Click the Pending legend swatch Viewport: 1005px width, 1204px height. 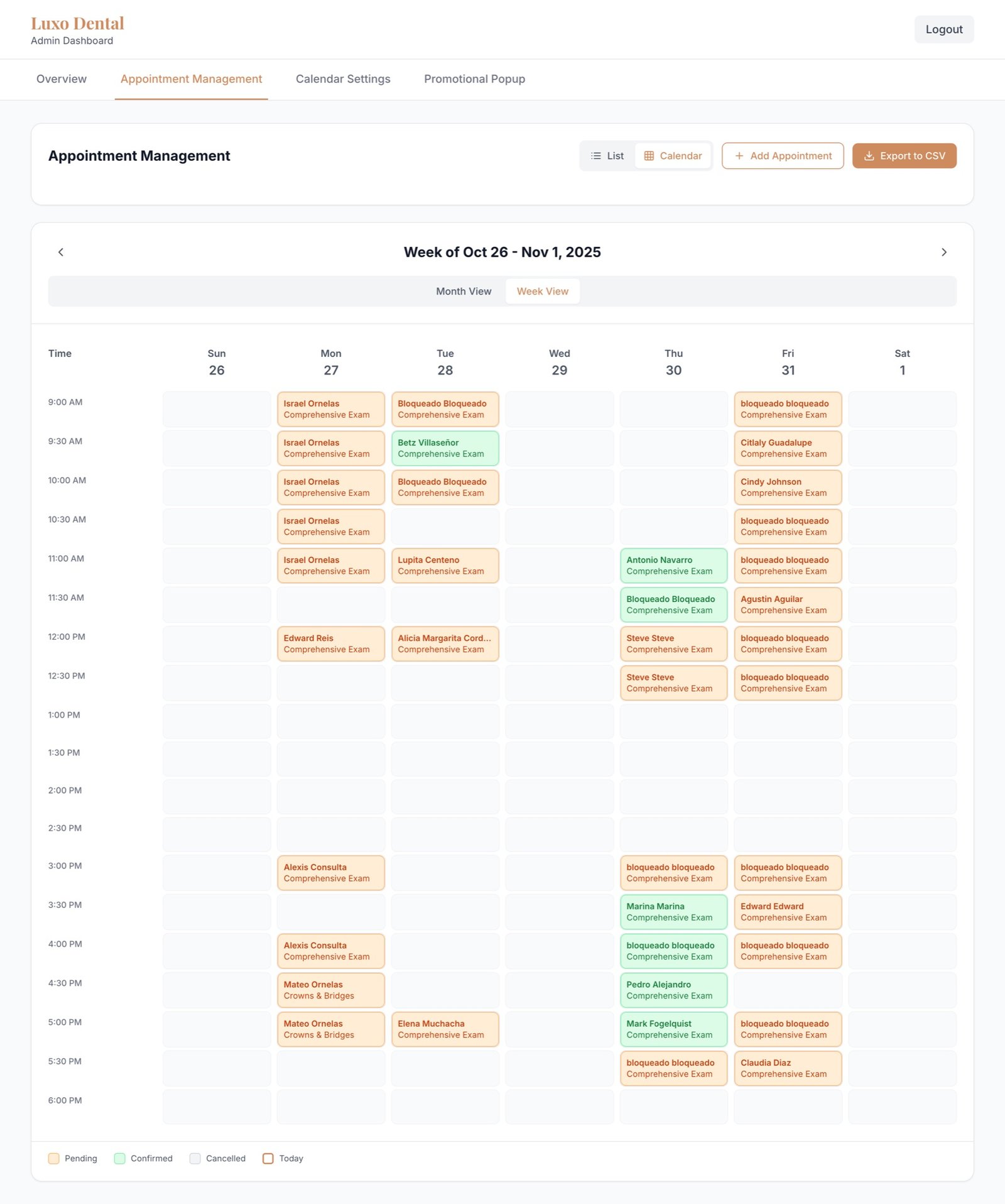tap(54, 1158)
